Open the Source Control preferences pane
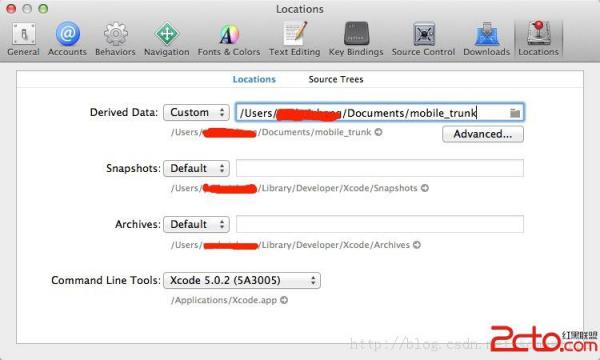 point(423,39)
